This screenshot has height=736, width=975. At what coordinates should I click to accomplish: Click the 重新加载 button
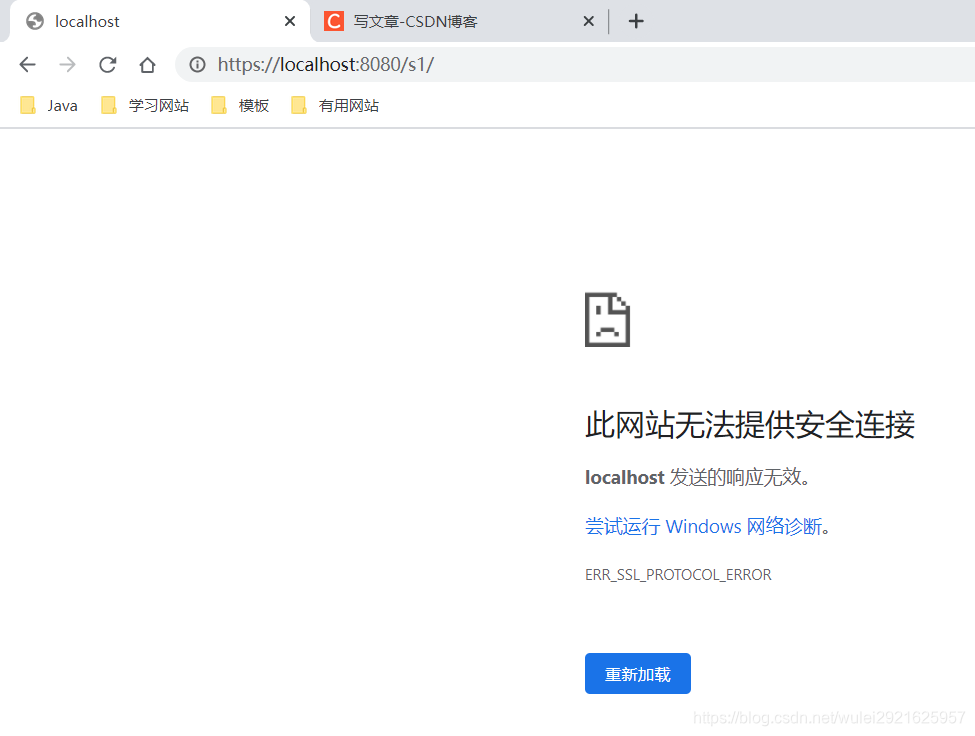637,673
